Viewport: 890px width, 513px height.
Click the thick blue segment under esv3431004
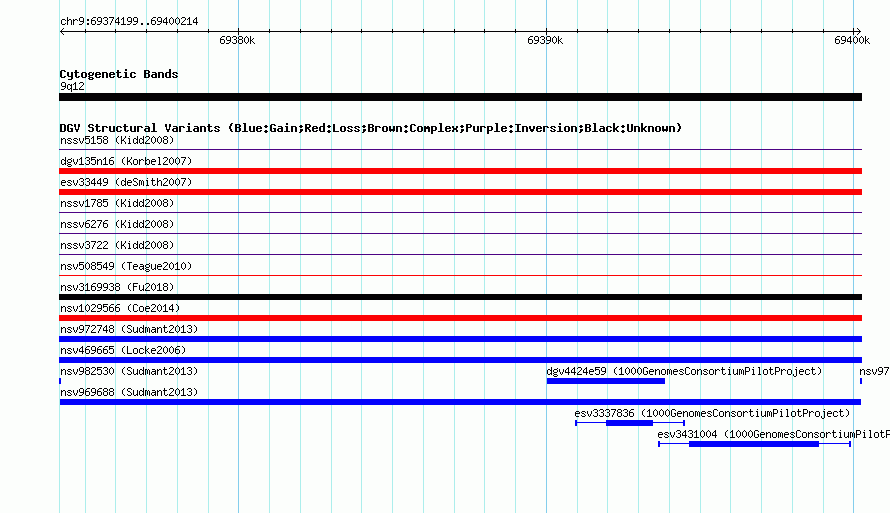(754, 444)
